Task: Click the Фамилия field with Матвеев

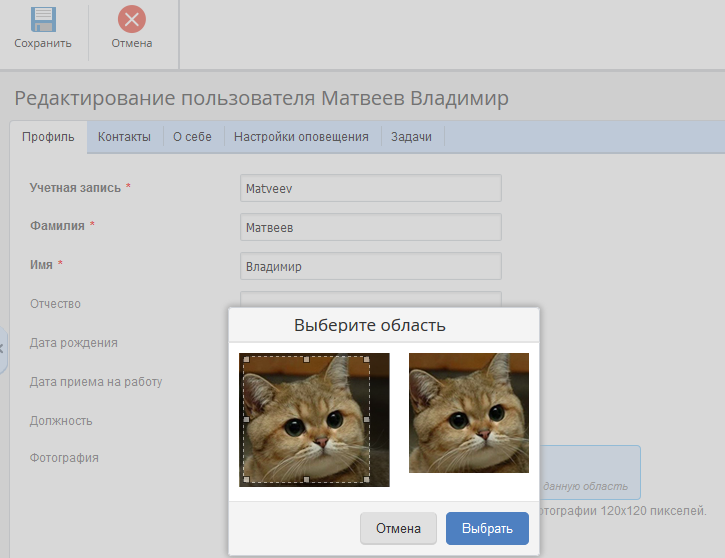Action: pos(370,228)
